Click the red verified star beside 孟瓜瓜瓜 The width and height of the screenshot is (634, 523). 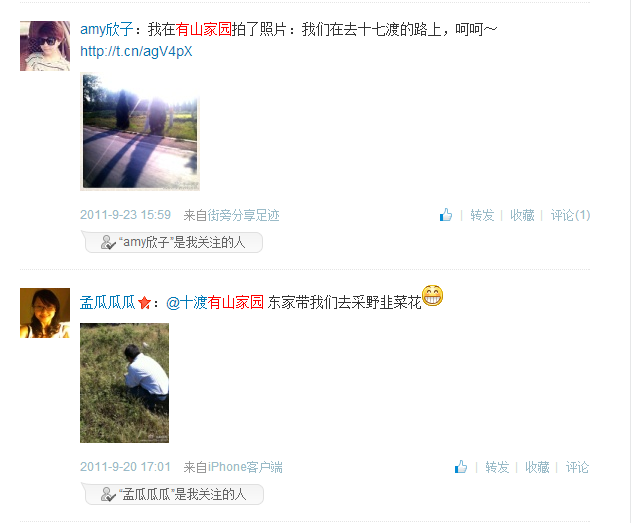coord(144,303)
